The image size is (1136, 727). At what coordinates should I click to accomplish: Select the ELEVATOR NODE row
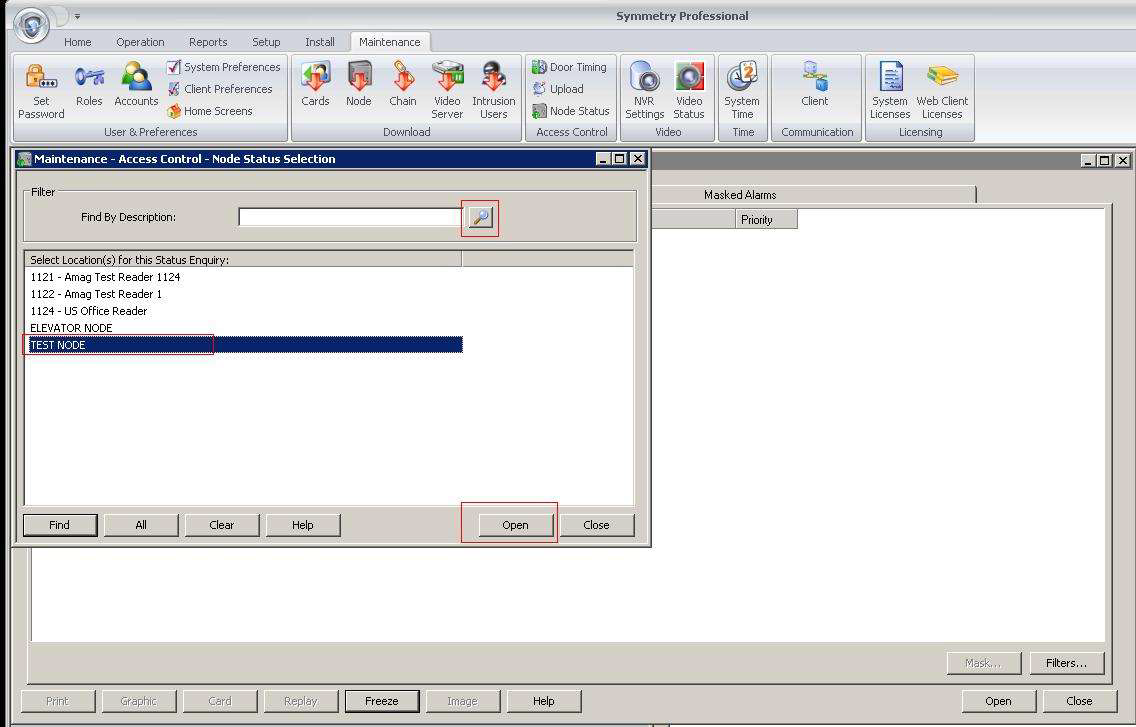point(243,328)
